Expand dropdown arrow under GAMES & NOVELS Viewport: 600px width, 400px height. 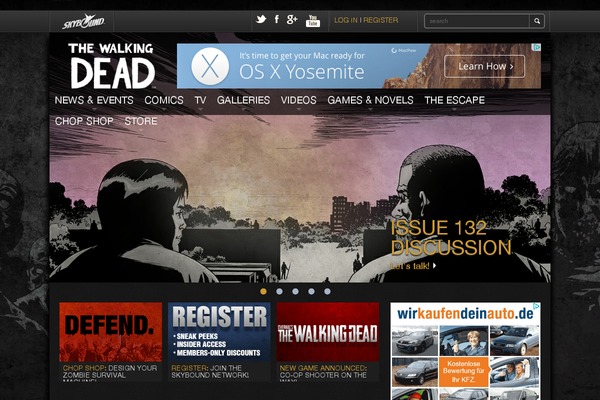click(x=370, y=109)
